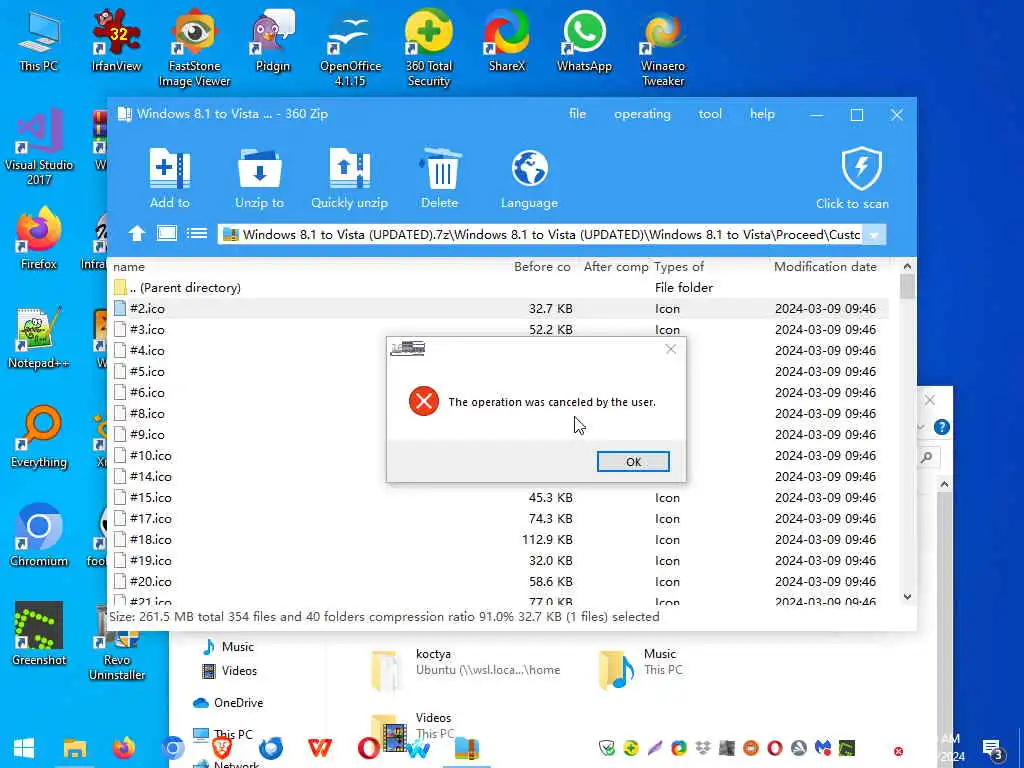The width and height of the screenshot is (1024, 768).
Task: Select the Parent directory row
Action: [x=500, y=287]
